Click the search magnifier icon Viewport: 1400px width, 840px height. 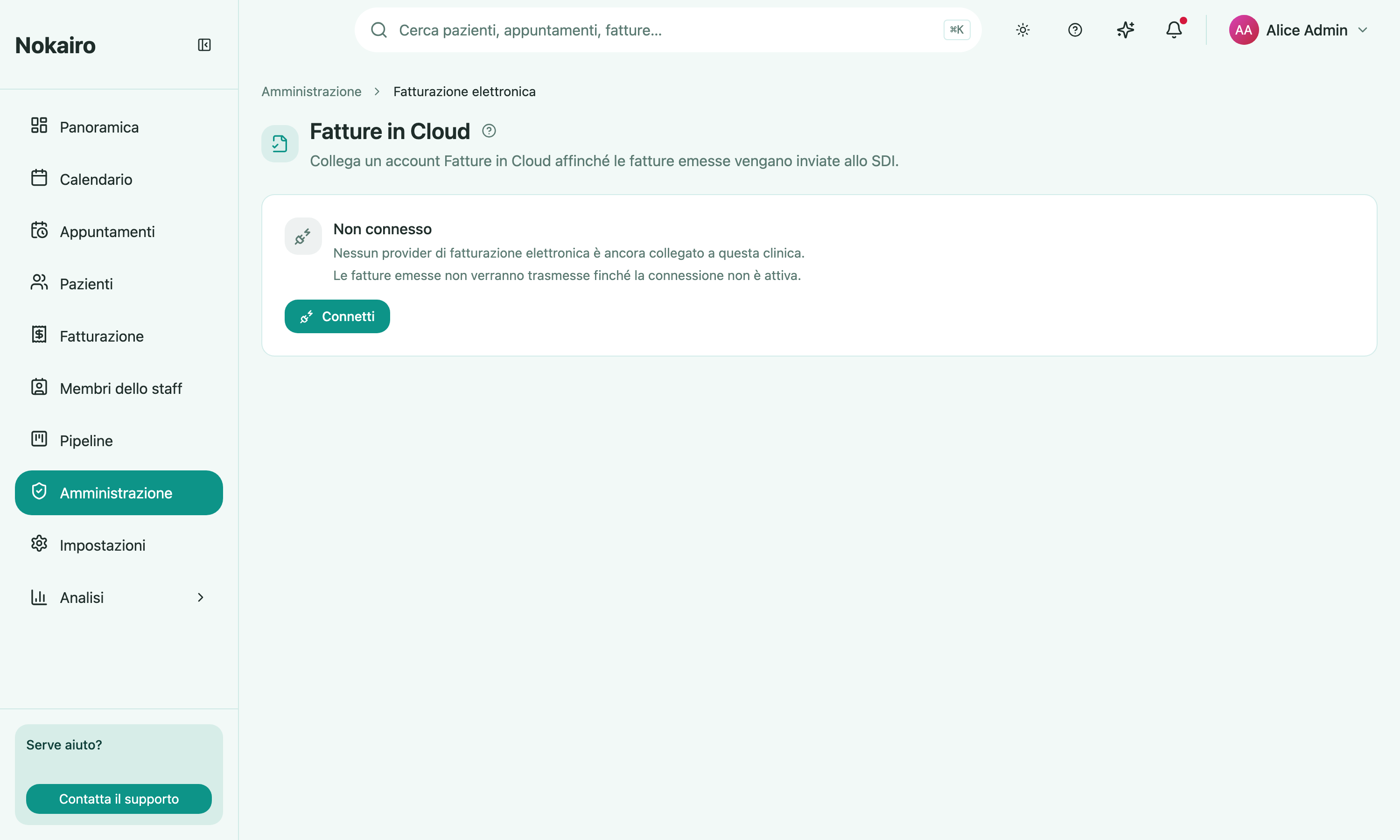click(379, 30)
